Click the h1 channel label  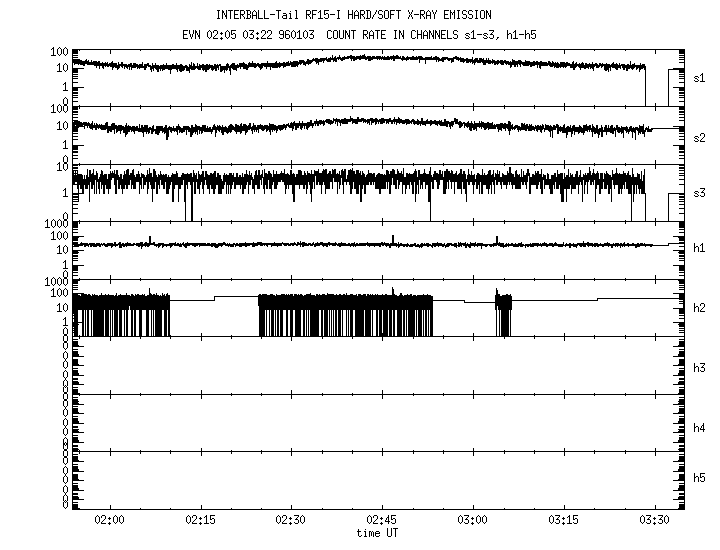pos(701,249)
